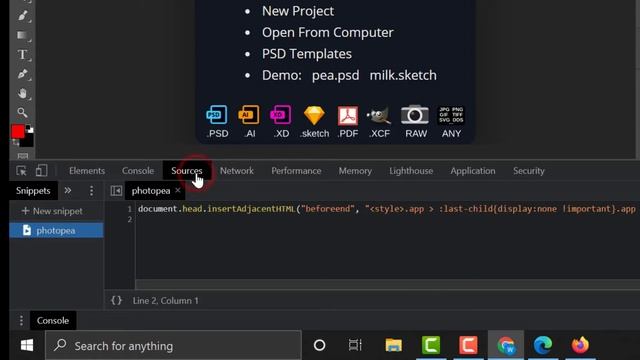The width and height of the screenshot is (640, 360).
Task: Open Microsoft Edge on taskbar
Action: click(543, 345)
